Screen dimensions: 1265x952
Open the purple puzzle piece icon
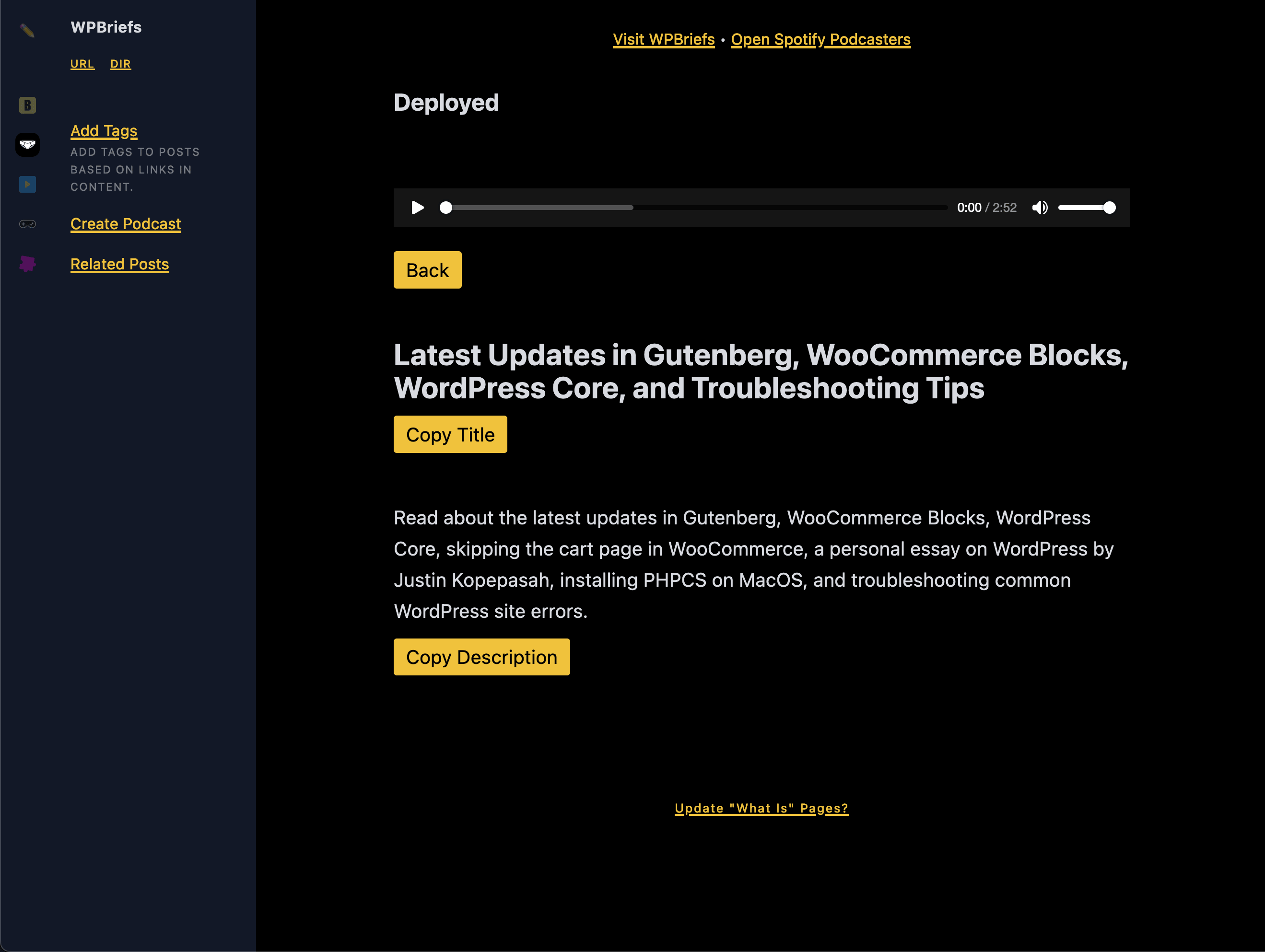coord(27,264)
